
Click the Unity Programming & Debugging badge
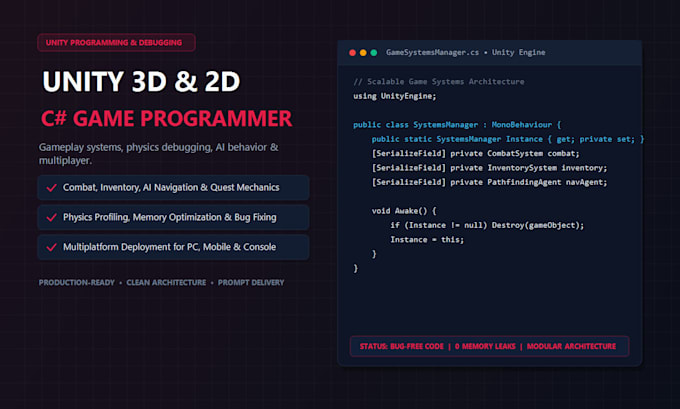coord(116,43)
